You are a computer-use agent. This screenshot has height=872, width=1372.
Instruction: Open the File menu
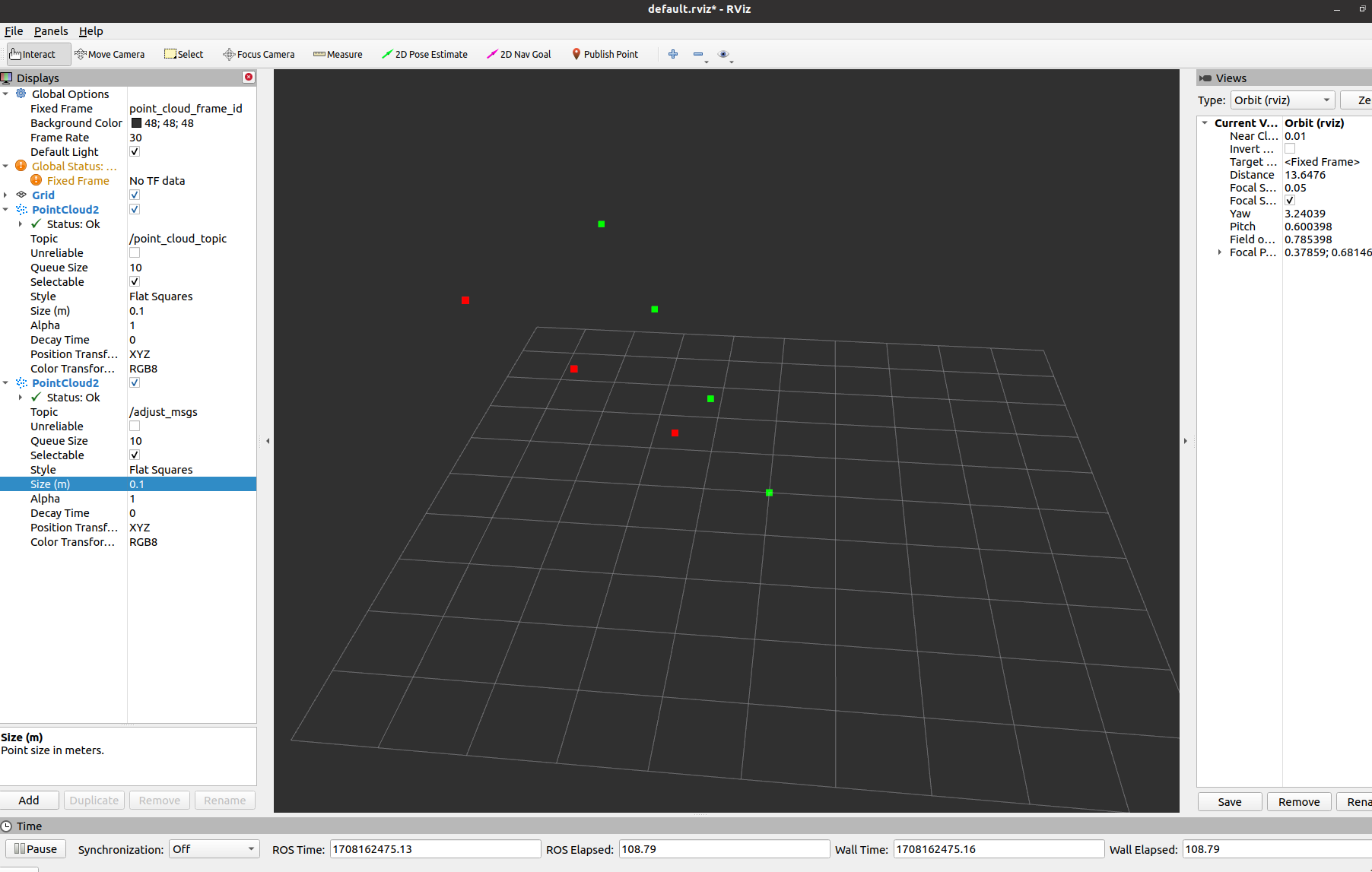pos(14,31)
